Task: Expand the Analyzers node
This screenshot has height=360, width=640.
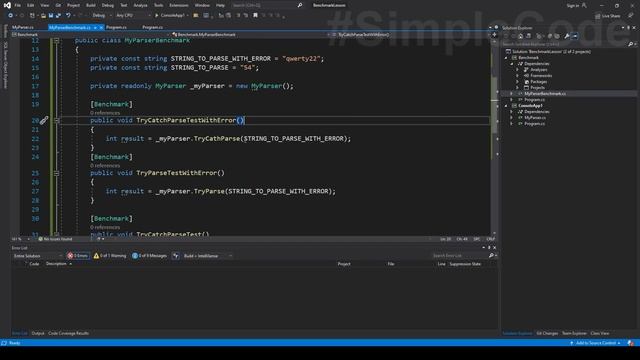Action: coord(518,70)
